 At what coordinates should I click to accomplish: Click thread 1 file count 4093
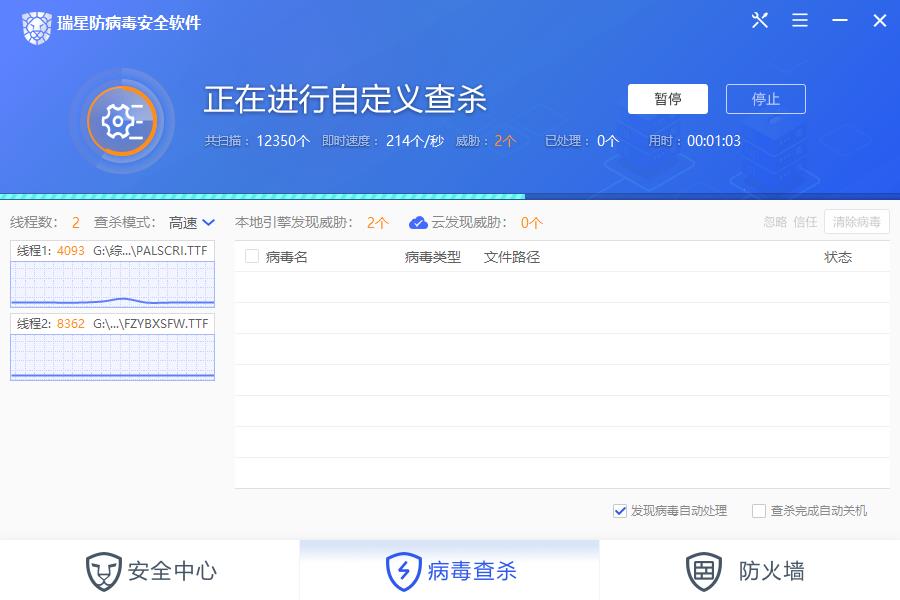point(71,250)
